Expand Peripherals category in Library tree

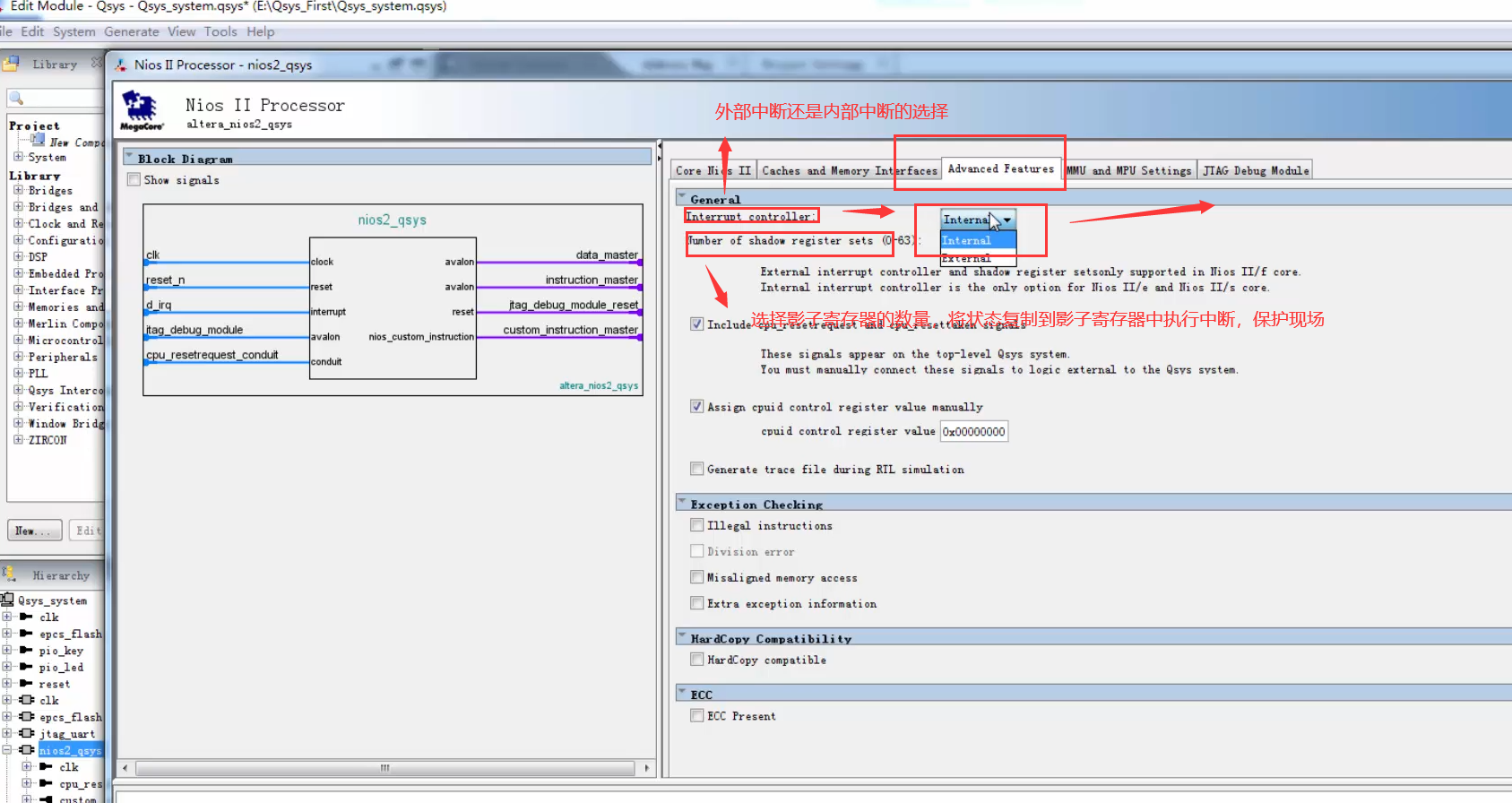pyautogui.click(x=18, y=357)
